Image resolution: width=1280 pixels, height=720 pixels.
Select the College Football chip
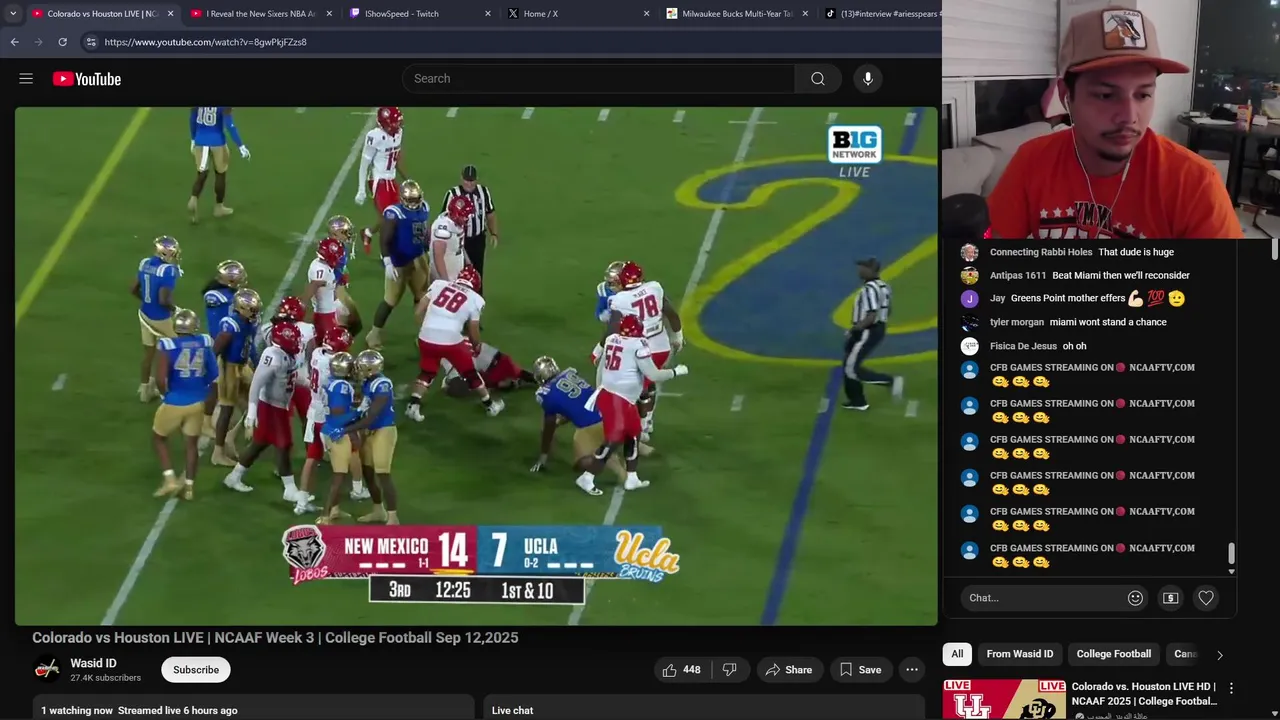1114,654
